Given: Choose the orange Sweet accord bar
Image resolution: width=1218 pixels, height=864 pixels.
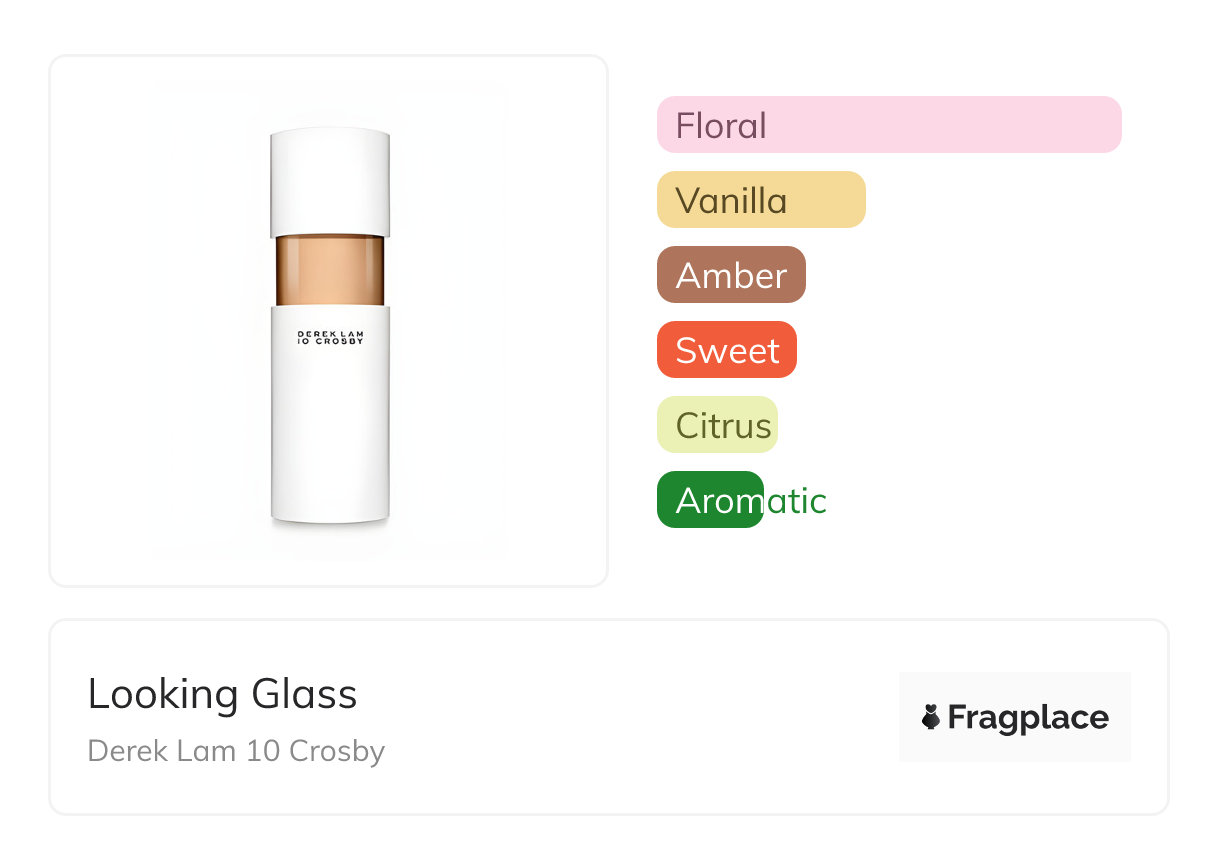Looking at the screenshot, I should point(727,350).
